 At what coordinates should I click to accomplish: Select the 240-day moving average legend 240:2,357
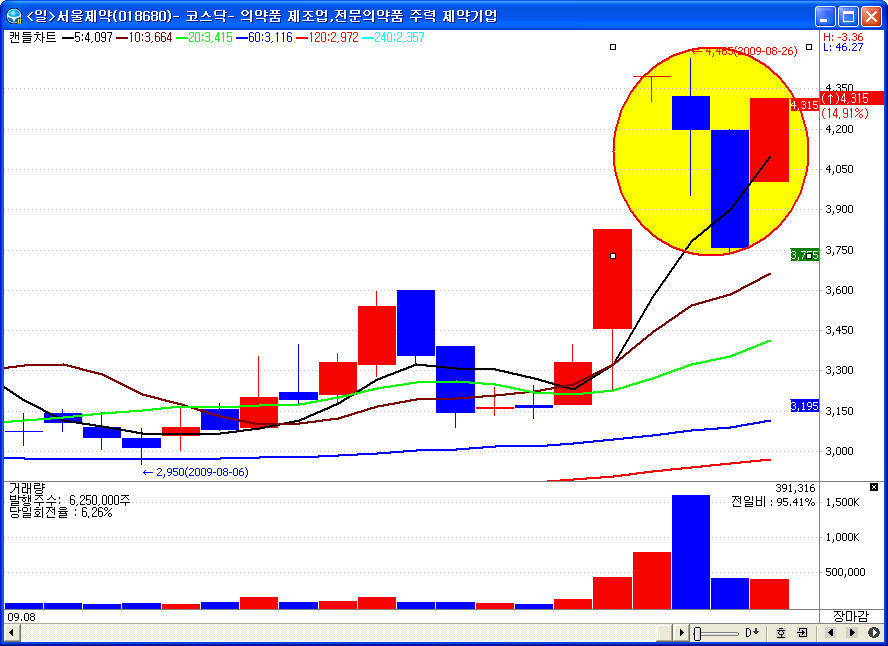(x=393, y=37)
